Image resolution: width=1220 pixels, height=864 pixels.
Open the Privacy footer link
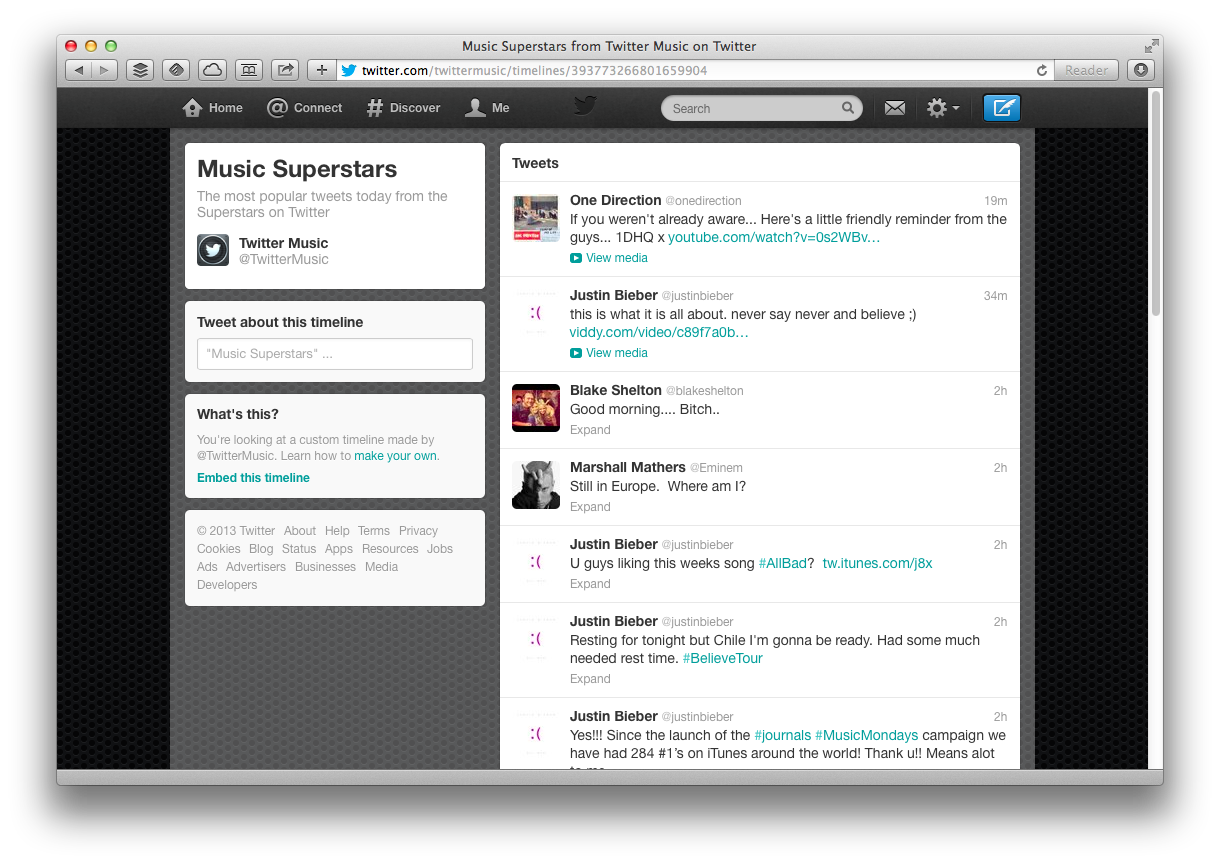(418, 531)
